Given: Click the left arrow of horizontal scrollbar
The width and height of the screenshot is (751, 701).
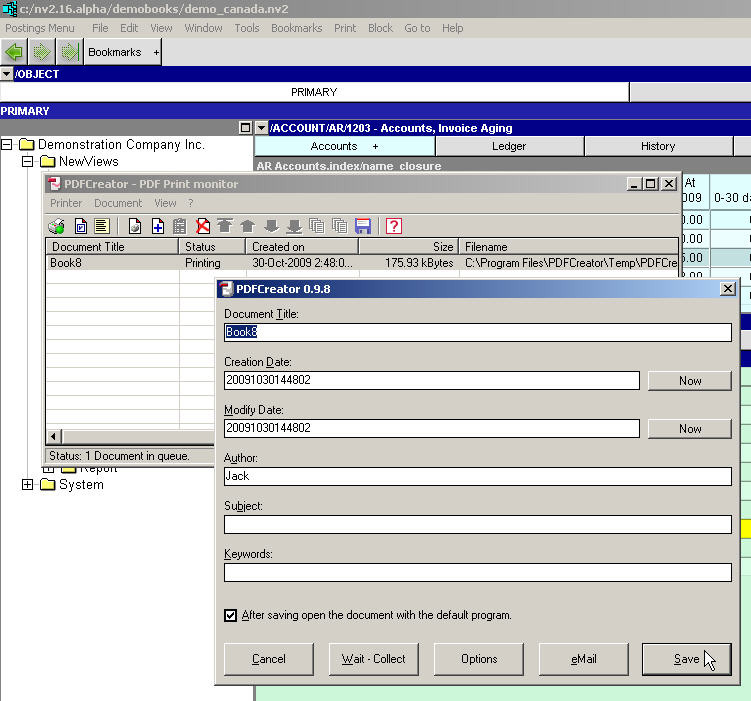Looking at the screenshot, I should 54,437.
